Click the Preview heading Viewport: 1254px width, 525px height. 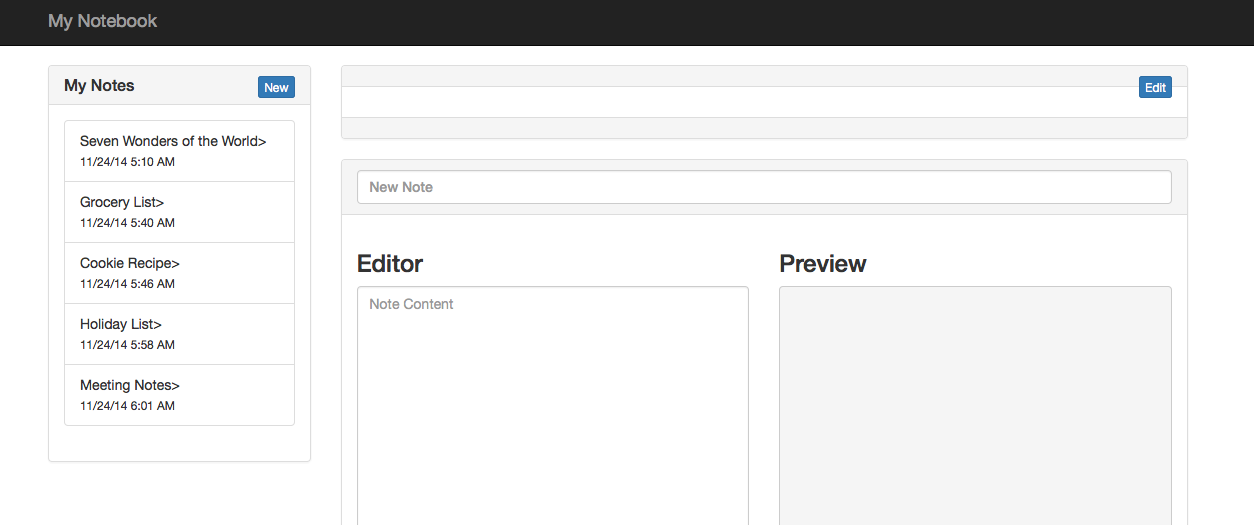pyautogui.click(x=823, y=264)
